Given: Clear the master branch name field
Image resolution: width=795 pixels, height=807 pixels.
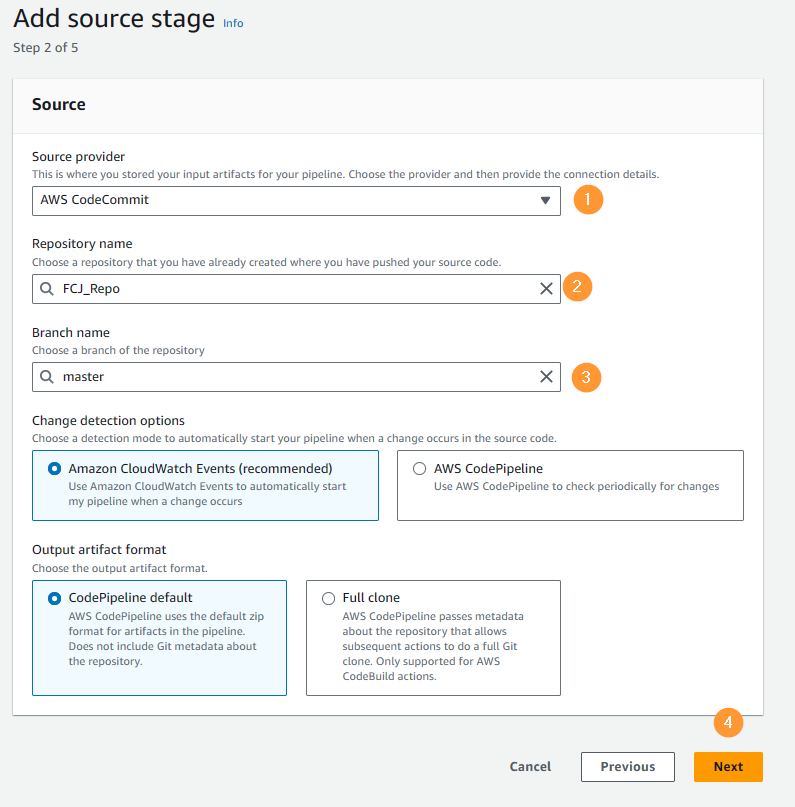Looking at the screenshot, I should pyautogui.click(x=546, y=377).
